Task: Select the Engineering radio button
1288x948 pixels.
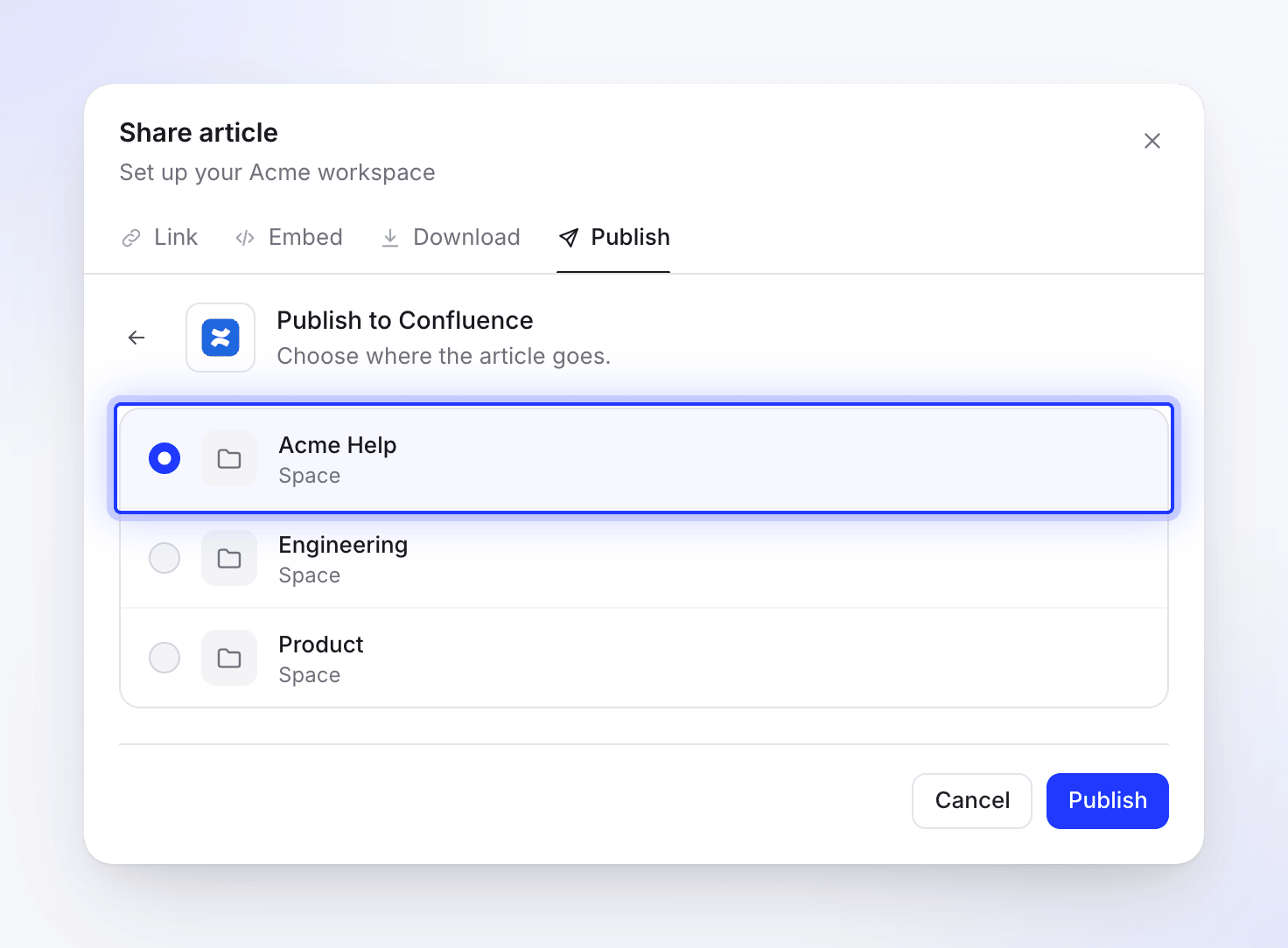Action: (x=164, y=558)
